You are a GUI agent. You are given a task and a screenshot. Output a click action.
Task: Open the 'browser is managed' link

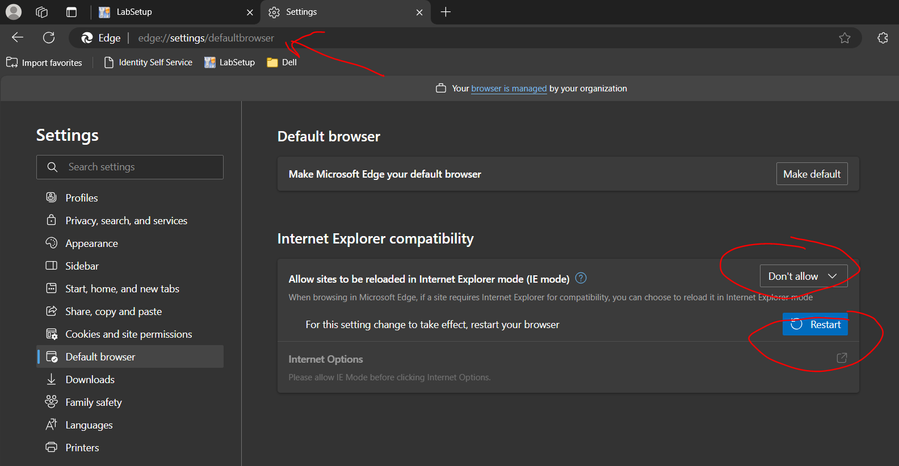click(508, 88)
